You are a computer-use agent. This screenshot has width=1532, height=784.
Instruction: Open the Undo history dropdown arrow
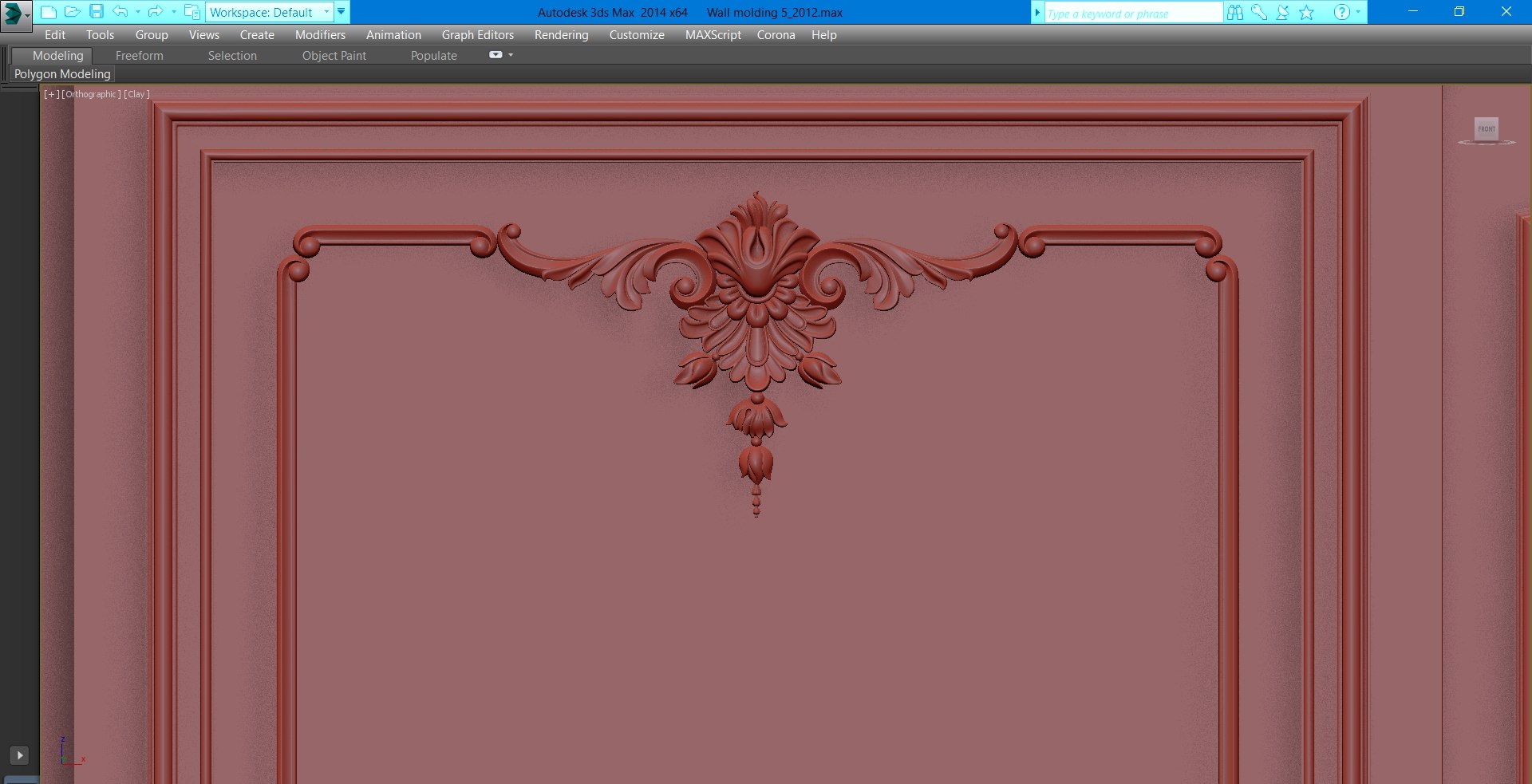[138, 12]
